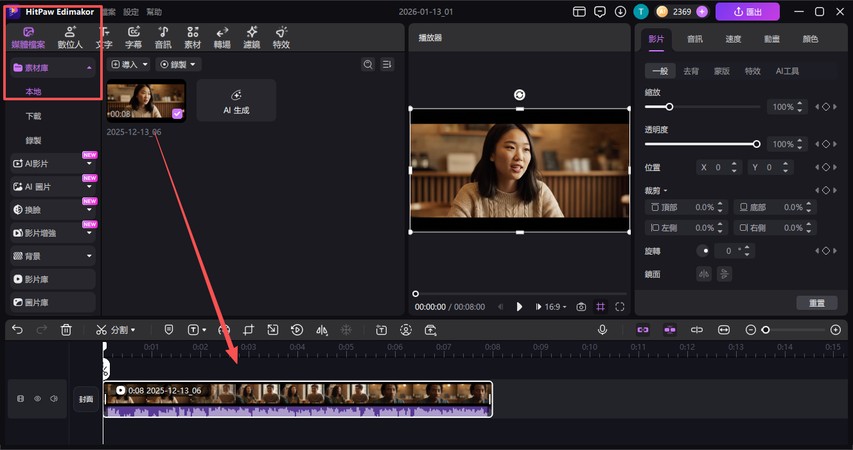Click the 重置 reset button
This screenshot has height=450, width=853.
(x=817, y=303)
